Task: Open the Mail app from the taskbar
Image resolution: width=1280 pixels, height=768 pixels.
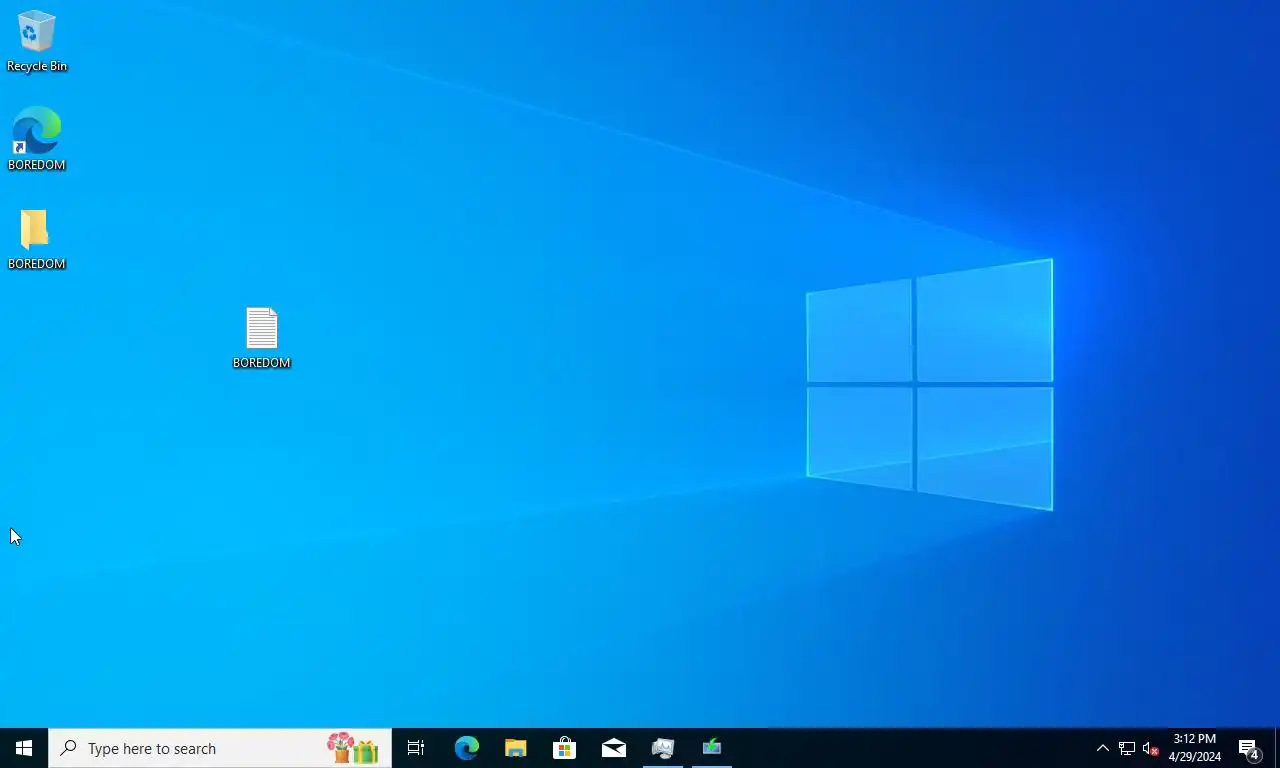Action: [x=614, y=748]
